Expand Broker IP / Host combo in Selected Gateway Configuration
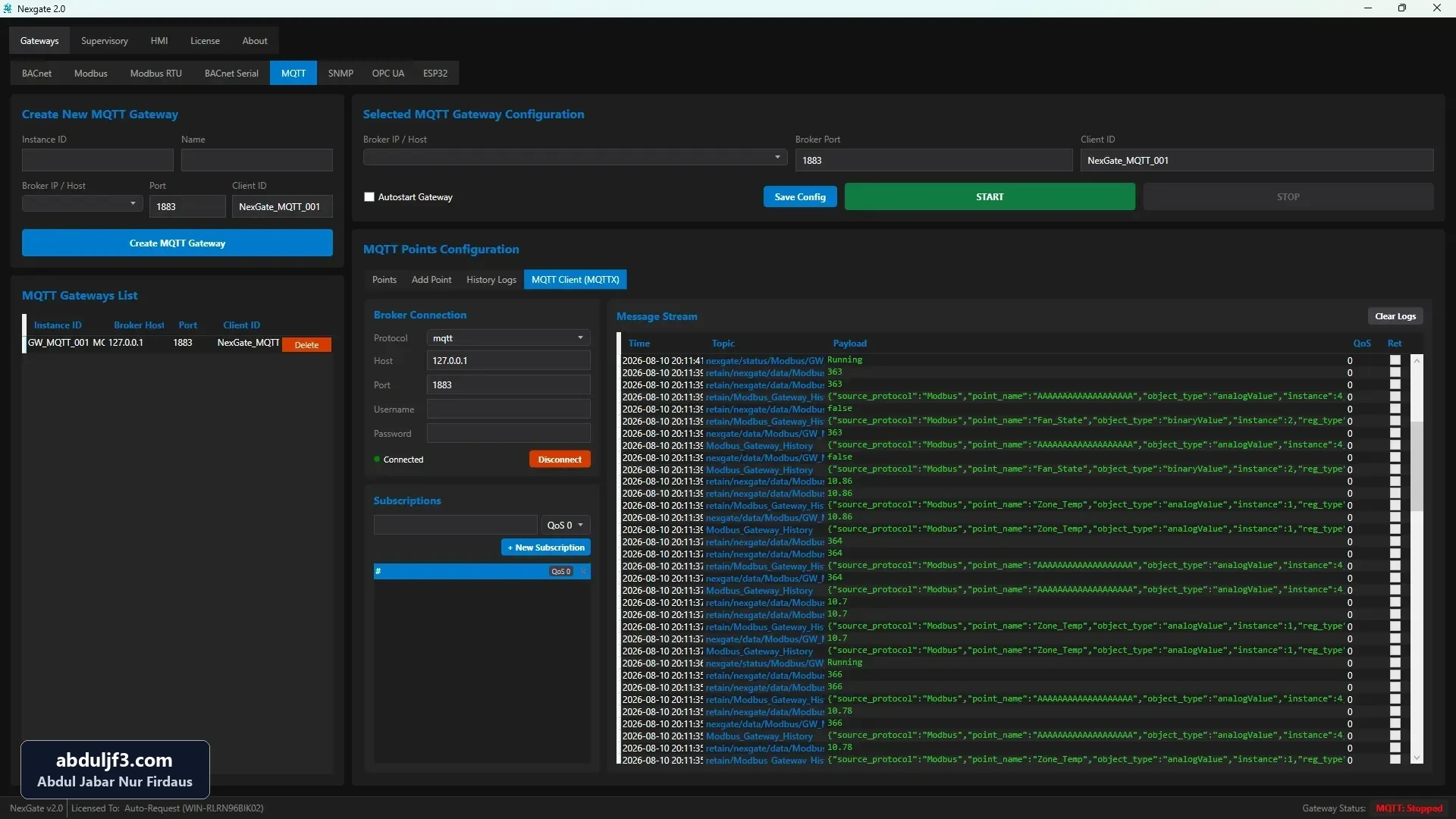The width and height of the screenshot is (1456, 819). click(x=575, y=158)
